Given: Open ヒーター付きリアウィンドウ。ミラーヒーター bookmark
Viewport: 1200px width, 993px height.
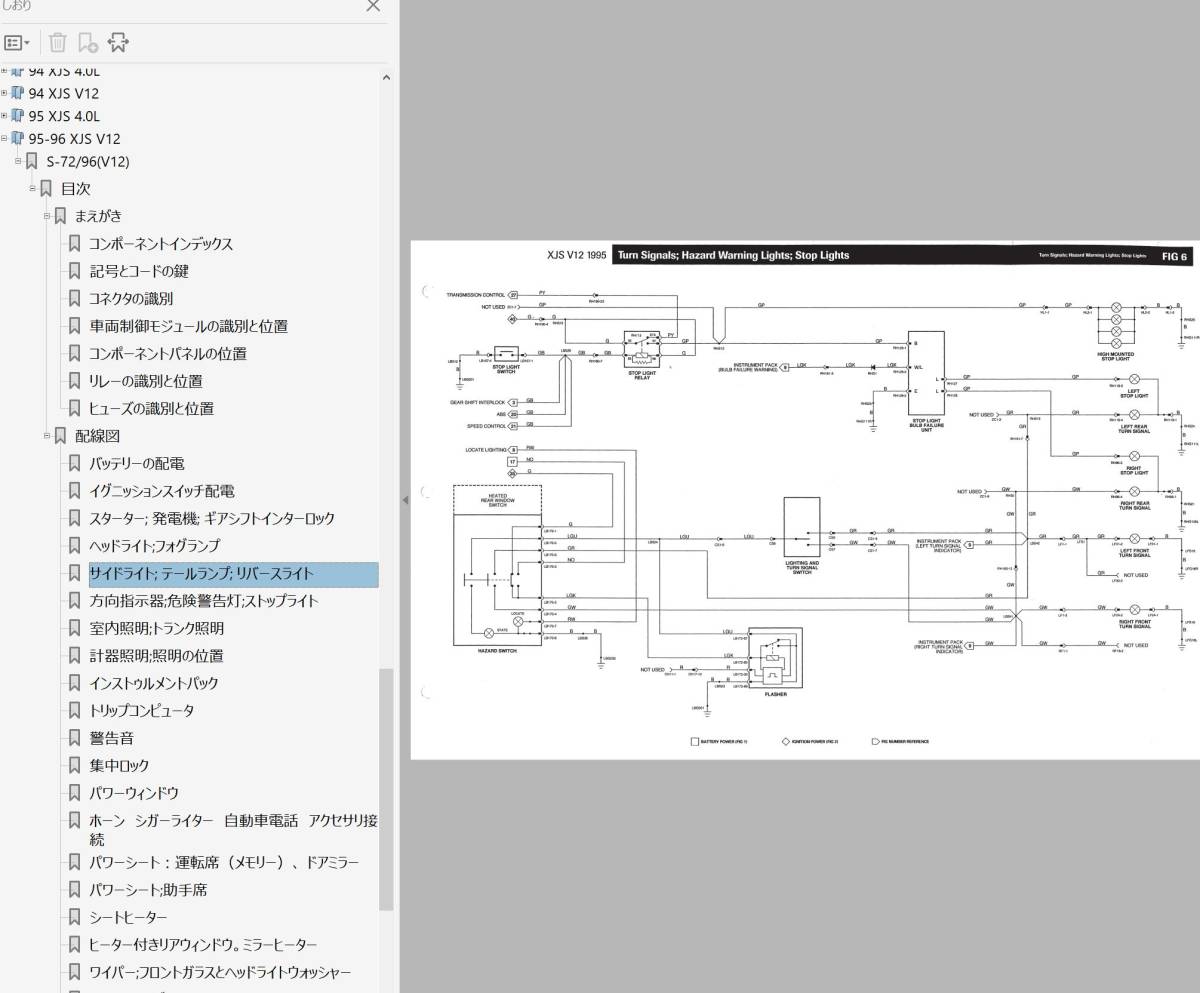Looking at the screenshot, I should coord(203,945).
